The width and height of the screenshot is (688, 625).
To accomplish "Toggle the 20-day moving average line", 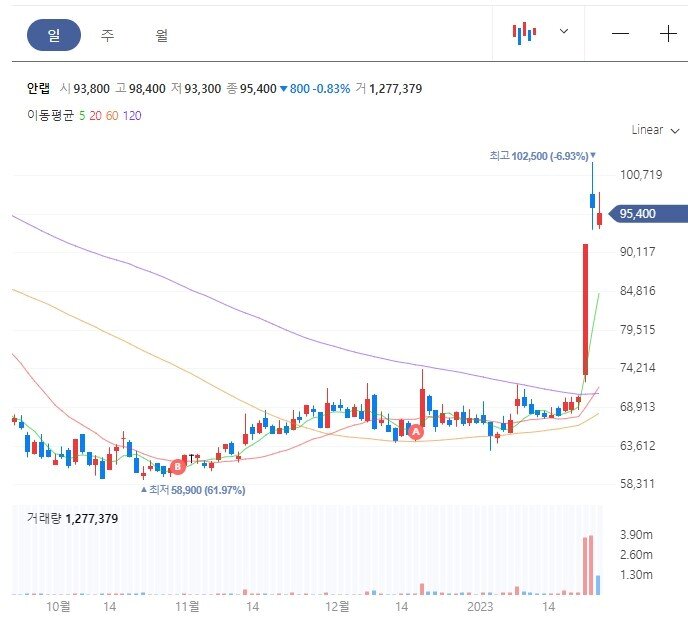I will [94, 115].
